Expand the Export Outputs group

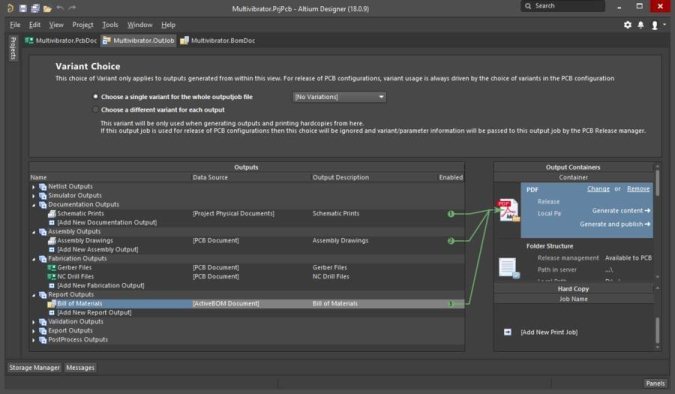[34, 331]
